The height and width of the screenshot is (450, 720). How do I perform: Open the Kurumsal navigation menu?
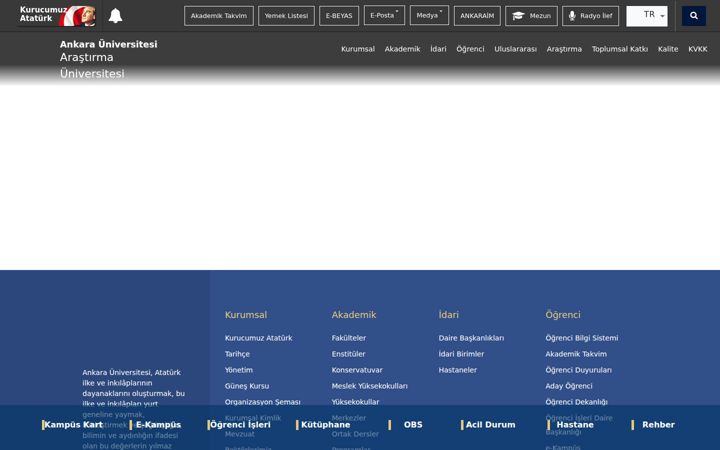click(x=358, y=49)
